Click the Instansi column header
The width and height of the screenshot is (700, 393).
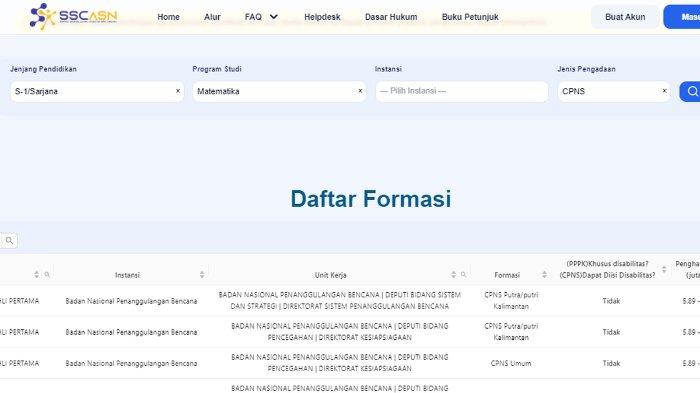click(x=127, y=275)
